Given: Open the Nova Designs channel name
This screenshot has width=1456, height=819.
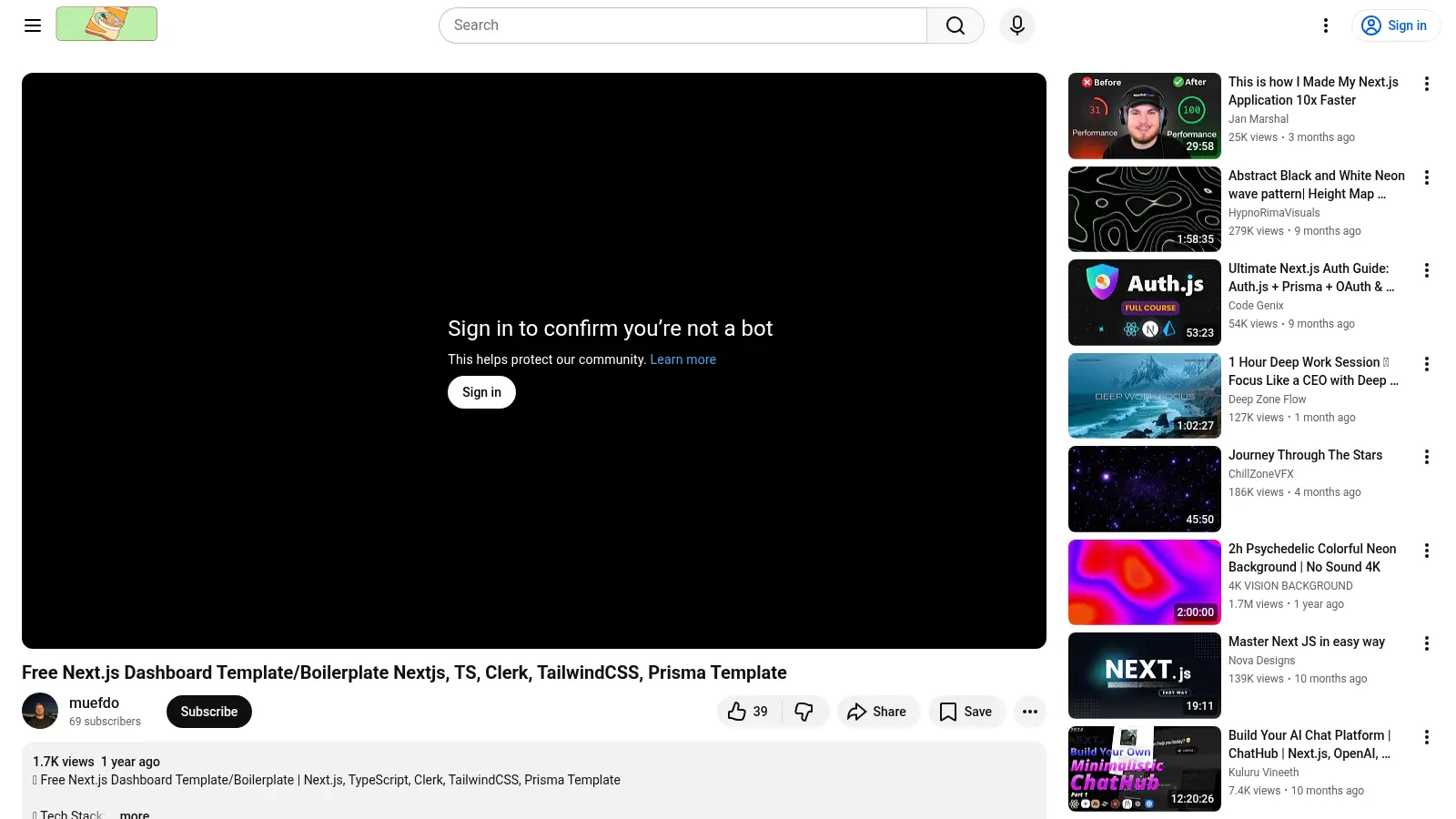Looking at the screenshot, I should 1261,661.
